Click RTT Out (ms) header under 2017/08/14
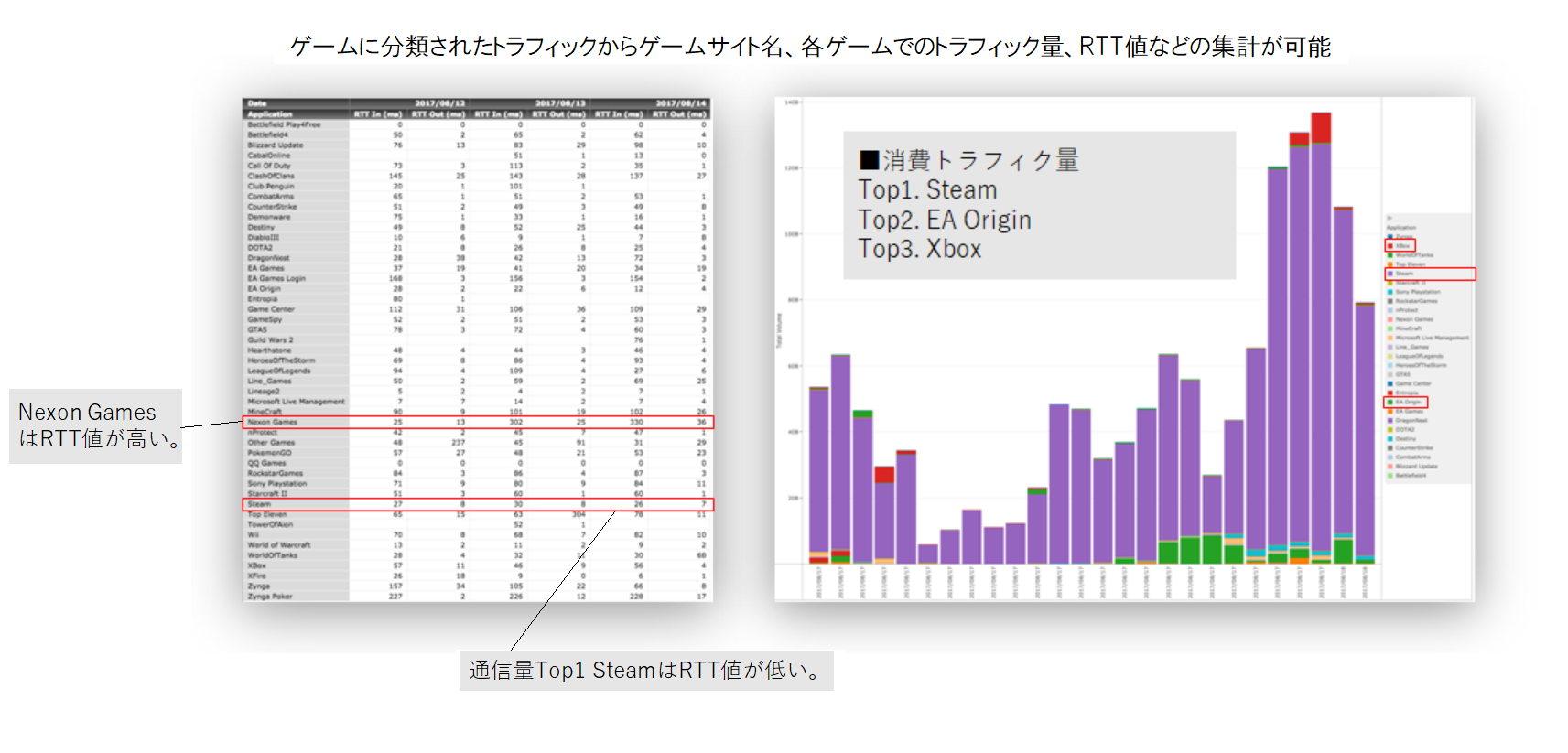The image size is (1568, 753). [x=679, y=114]
